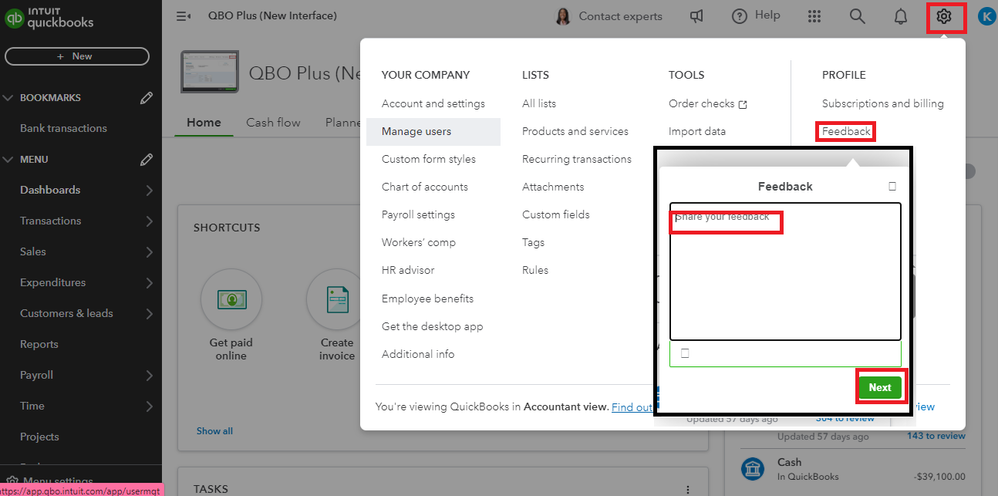Open the apps grid icon
The height and width of the screenshot is (496, 998).
pyautogui.click(x=814, y=17)
